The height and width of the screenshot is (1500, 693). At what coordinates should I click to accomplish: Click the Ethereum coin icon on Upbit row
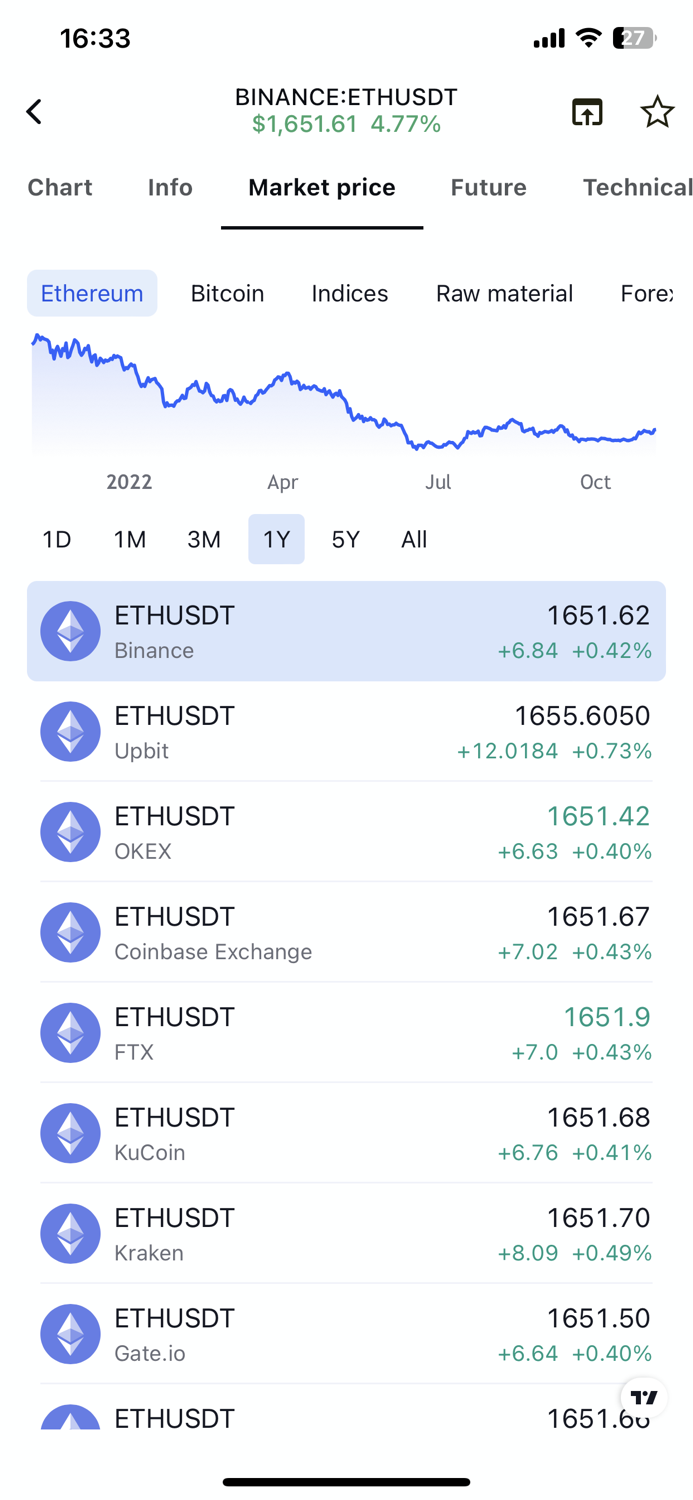pyautogui.click(x=70, y=731)
